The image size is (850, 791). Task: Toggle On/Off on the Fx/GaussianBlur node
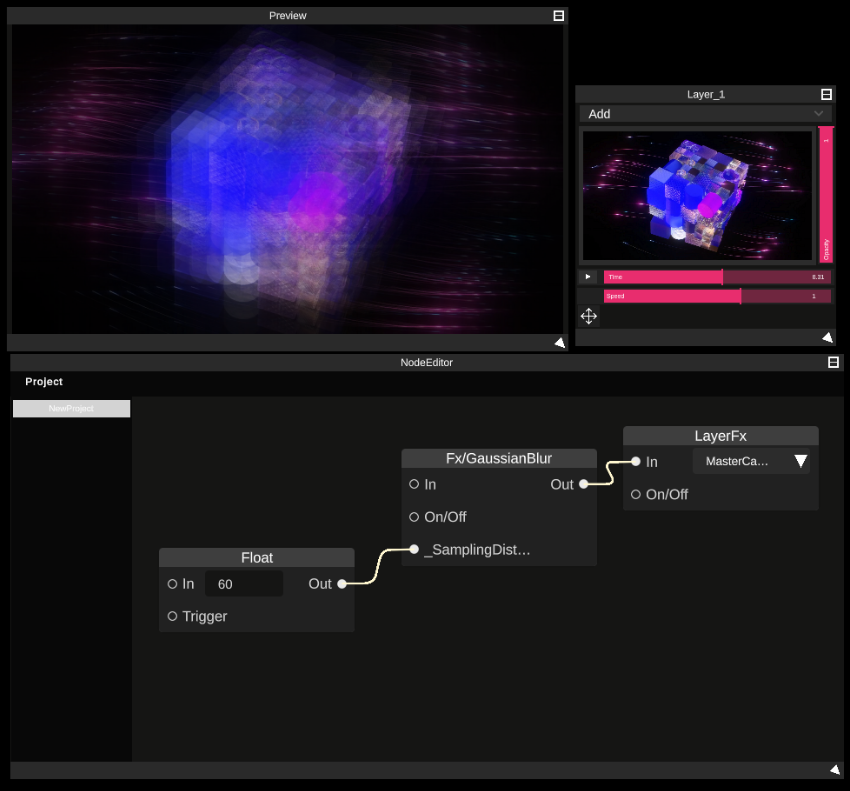point(414,516)
